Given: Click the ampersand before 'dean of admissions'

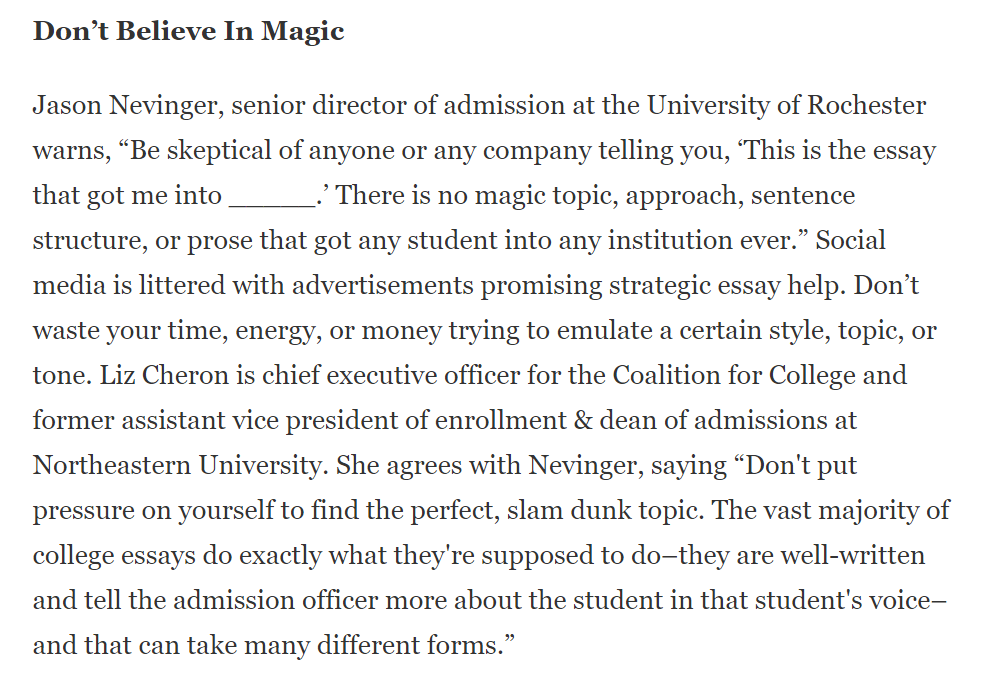Looking at the screenshot, I should (x=583, y=420).
